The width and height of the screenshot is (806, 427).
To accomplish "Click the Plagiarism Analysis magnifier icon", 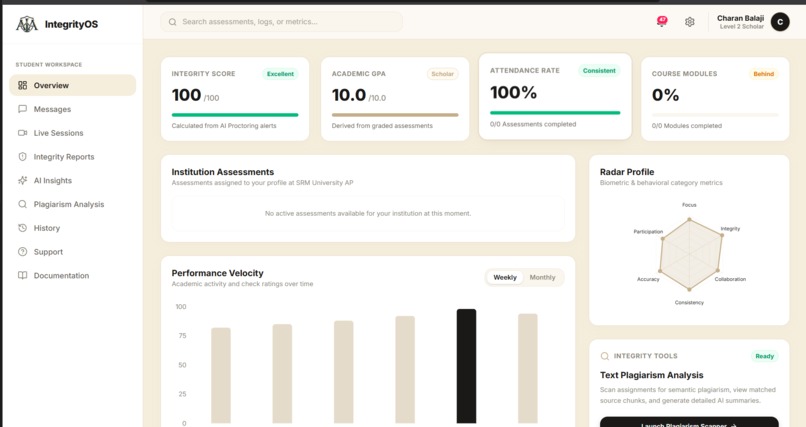I will 22,204.
